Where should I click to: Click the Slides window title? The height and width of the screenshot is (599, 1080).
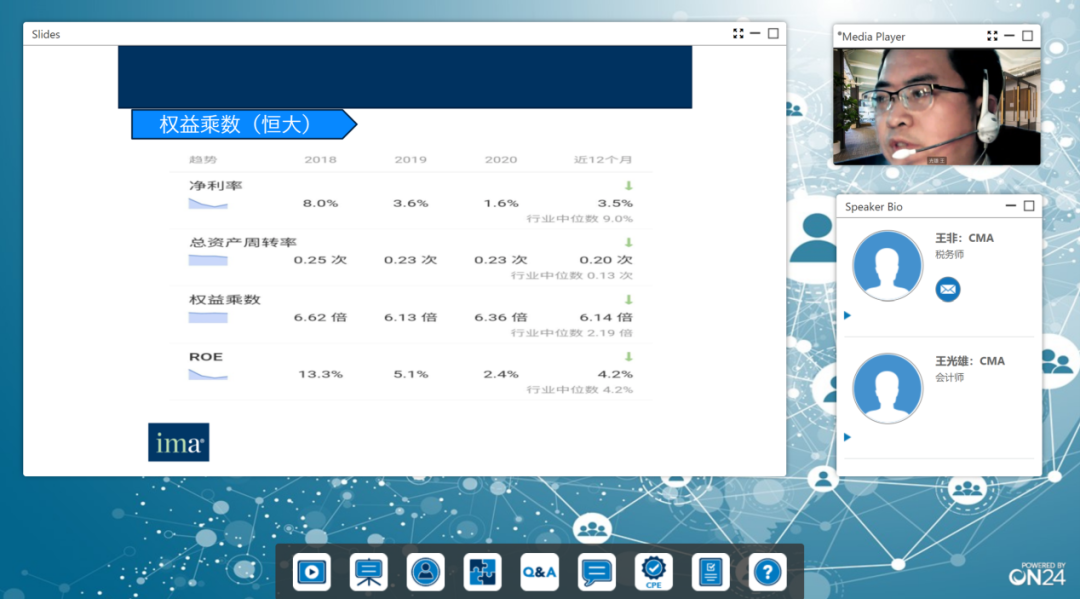pyautogui.click(x=46, y=34)
